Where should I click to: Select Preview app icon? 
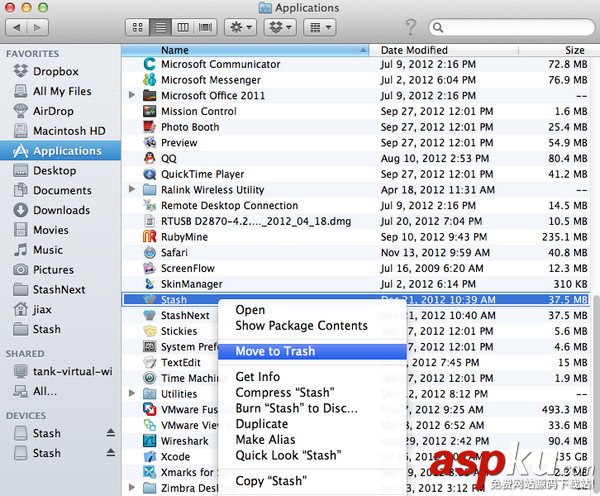click(x=149, y=142)
